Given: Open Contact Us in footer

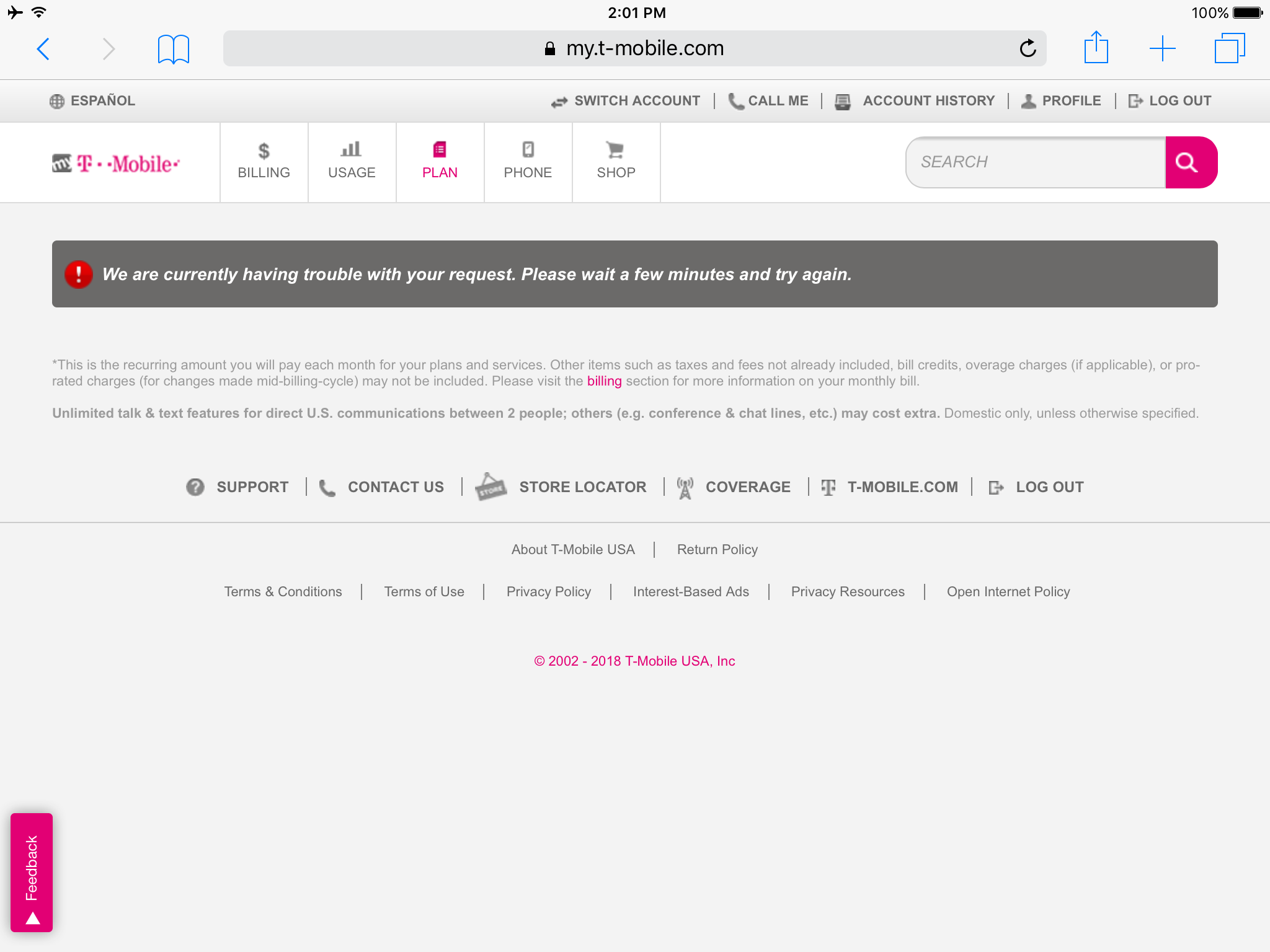Looking at the screenshot, I should (x=396, y=487).
